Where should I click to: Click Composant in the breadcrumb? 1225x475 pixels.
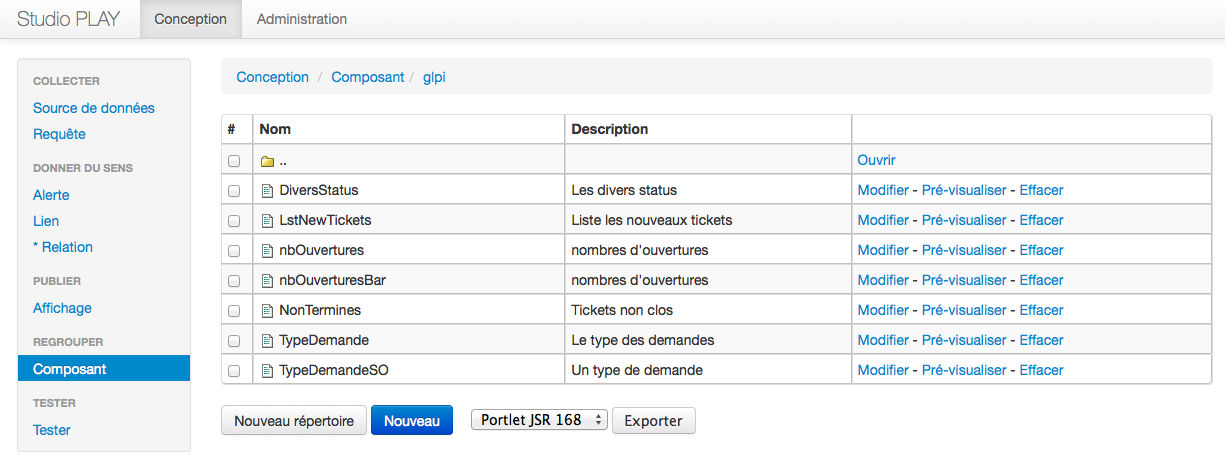coord(368,77)
